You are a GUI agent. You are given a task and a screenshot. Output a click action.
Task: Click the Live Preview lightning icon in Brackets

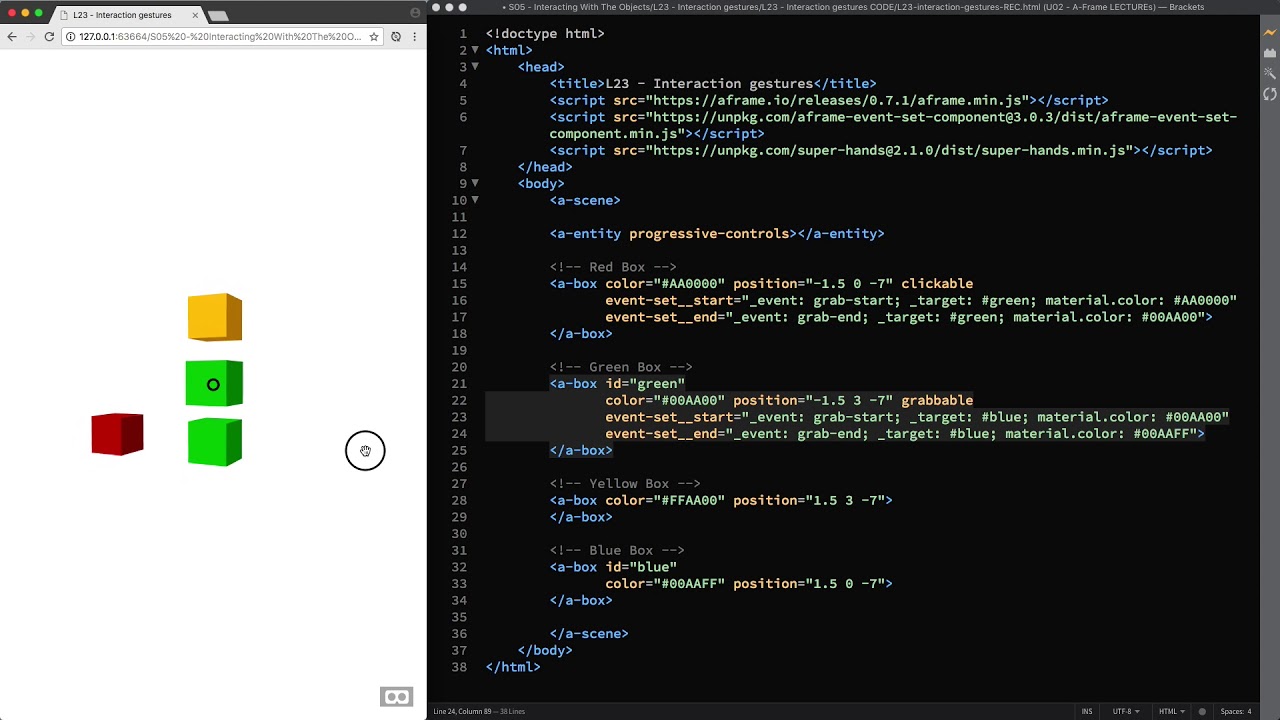1270,33
